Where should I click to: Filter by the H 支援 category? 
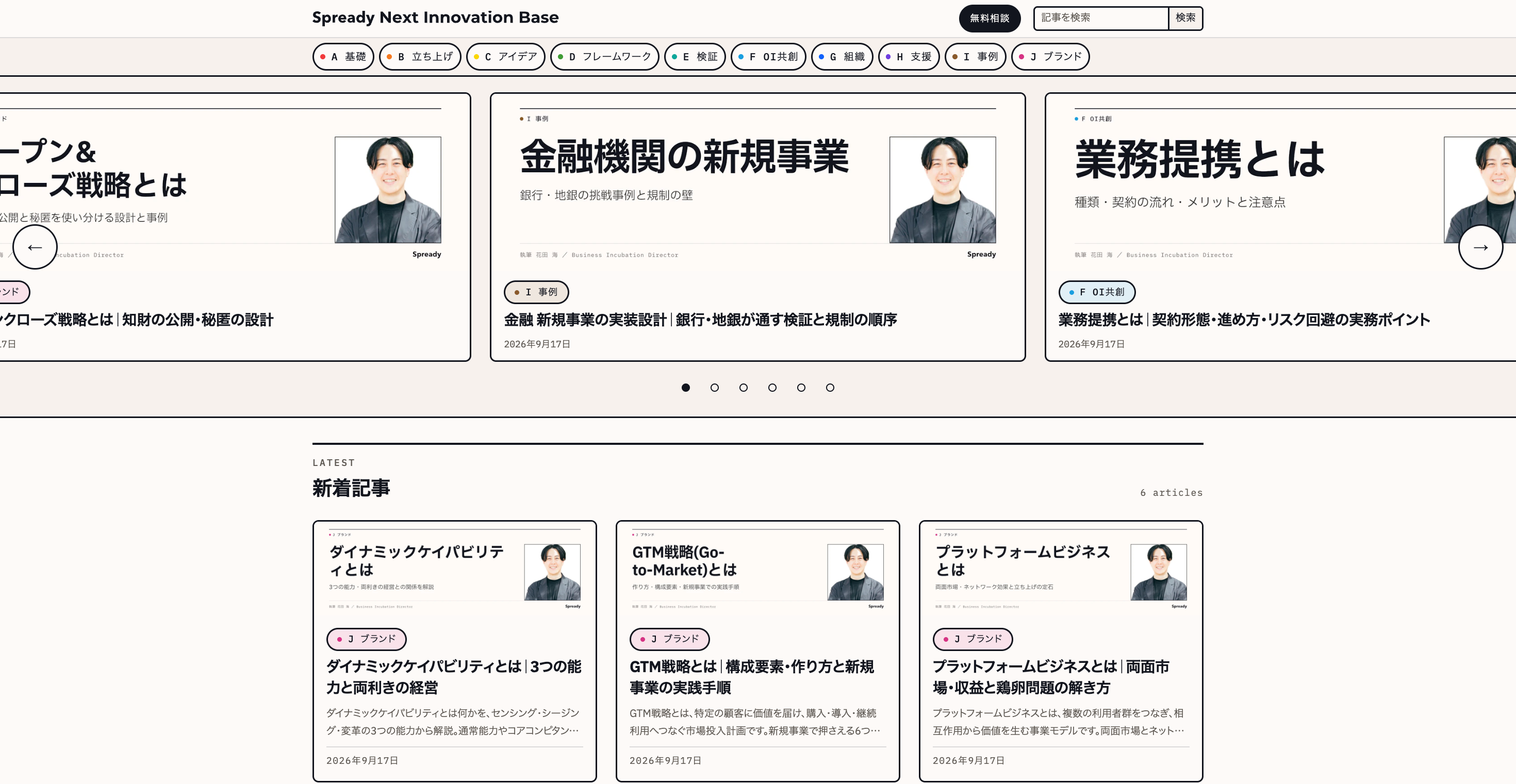tap(909, 57)
